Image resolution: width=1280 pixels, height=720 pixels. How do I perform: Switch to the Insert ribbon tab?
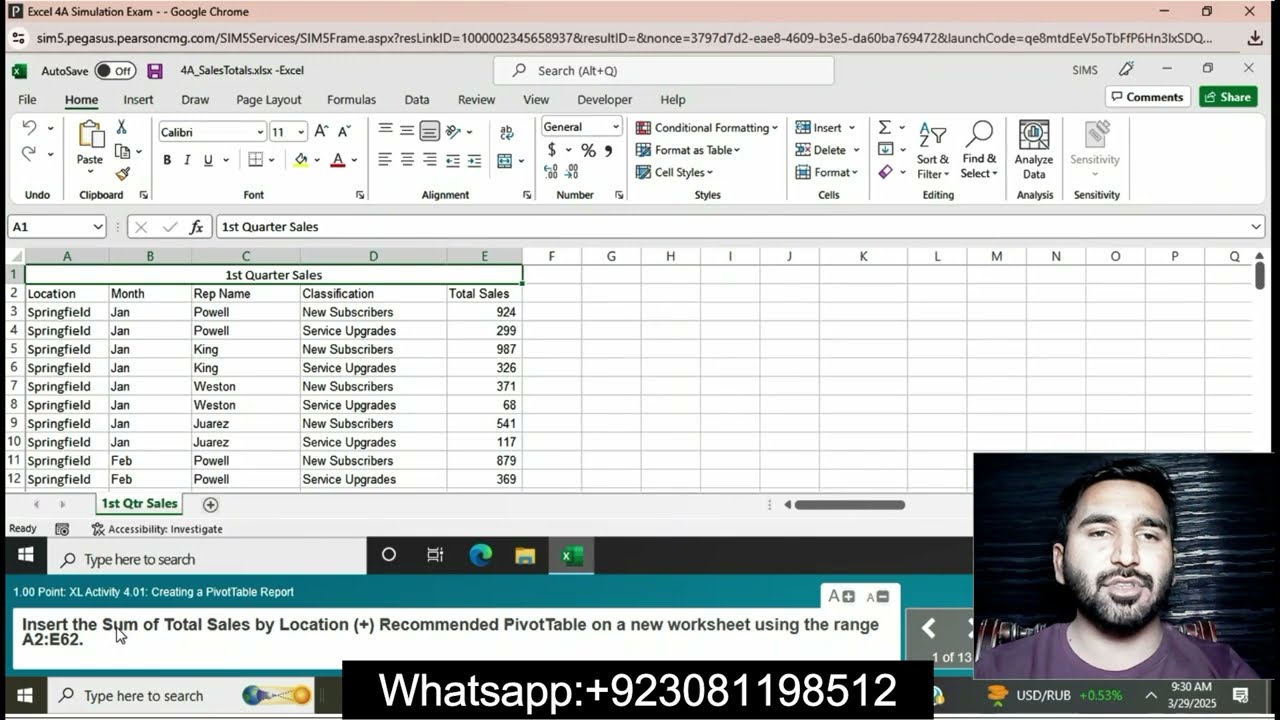138,100
